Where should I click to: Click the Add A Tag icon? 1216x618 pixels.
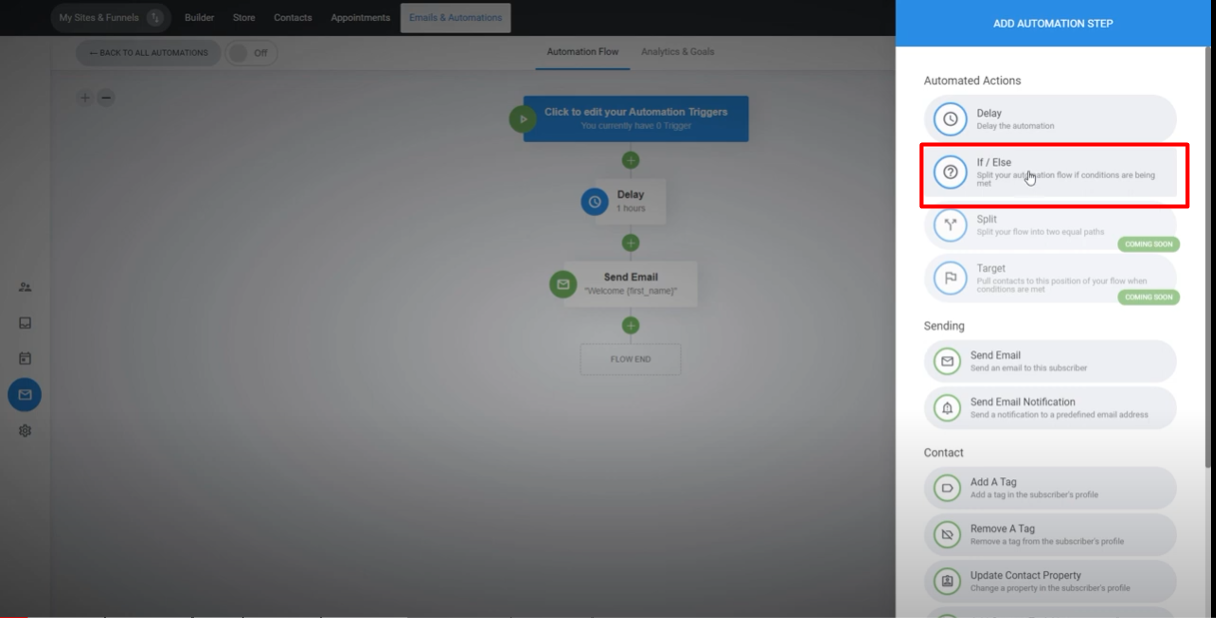946,488
